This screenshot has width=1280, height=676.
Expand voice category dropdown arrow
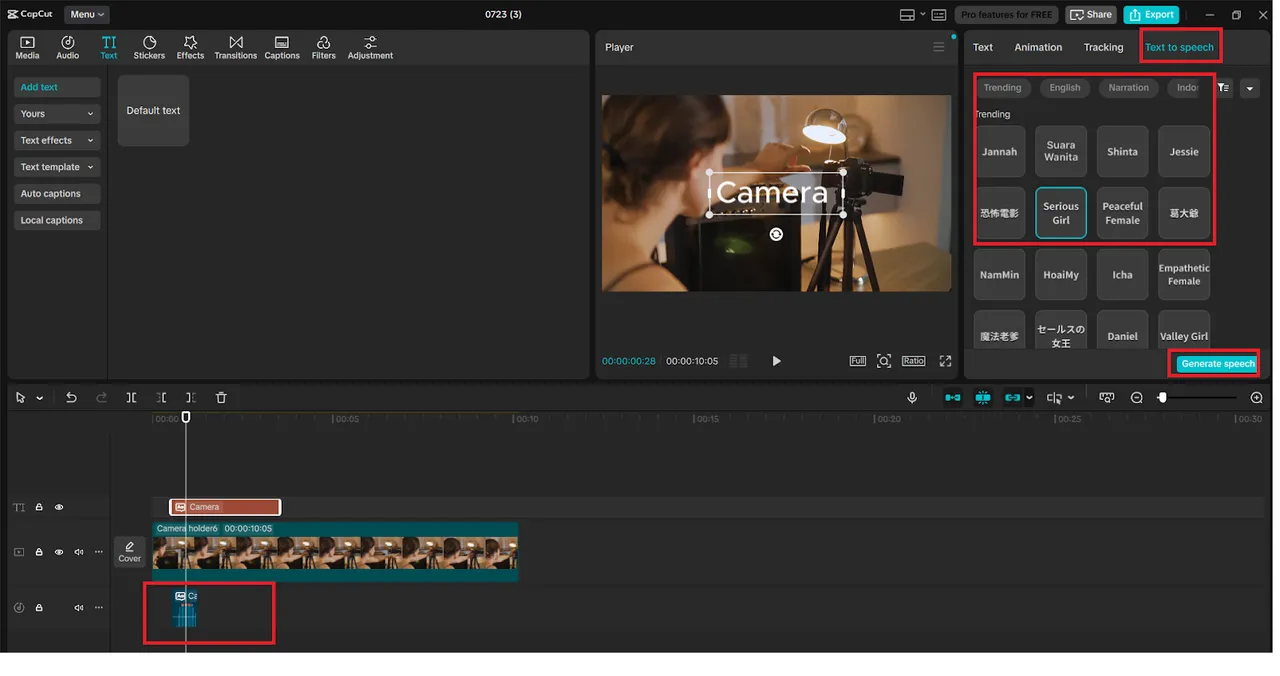tap(1249, 88)
